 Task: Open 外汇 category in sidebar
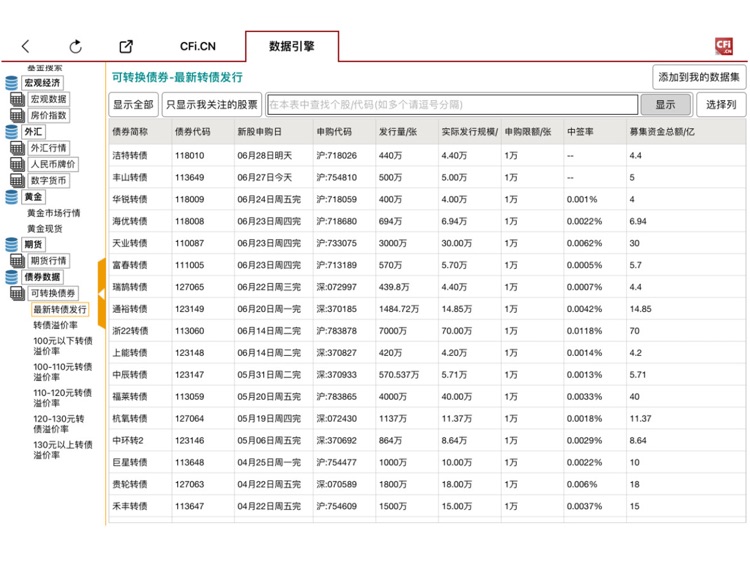33,132
